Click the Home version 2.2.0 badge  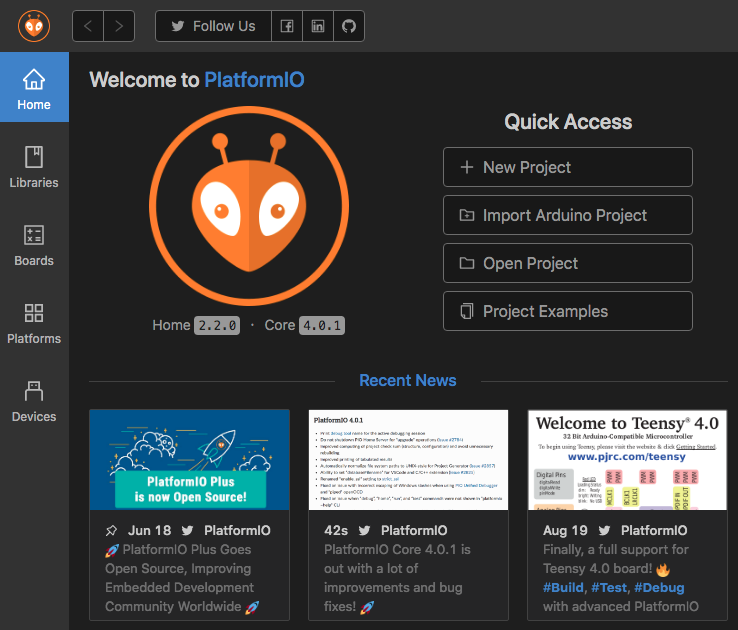point(217,325)
